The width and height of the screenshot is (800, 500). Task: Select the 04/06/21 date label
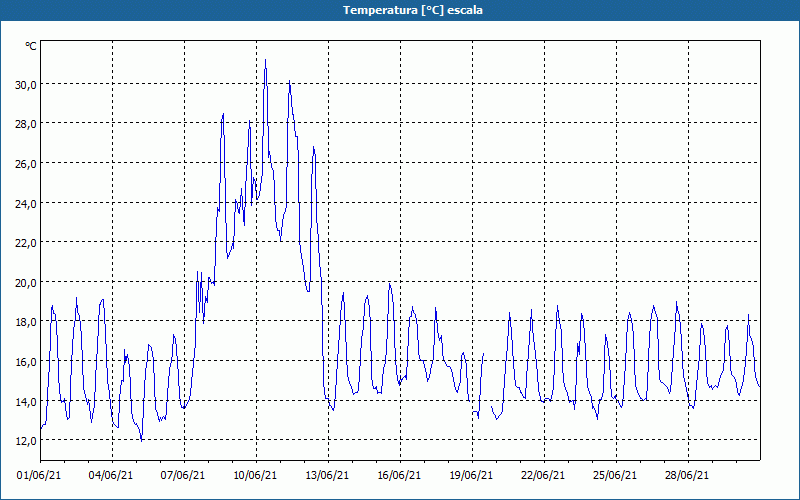(111, 475)
